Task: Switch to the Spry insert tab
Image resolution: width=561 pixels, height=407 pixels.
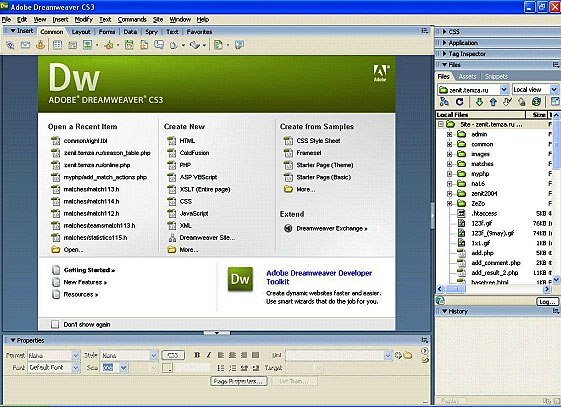Action: click(x=151, y=32)
